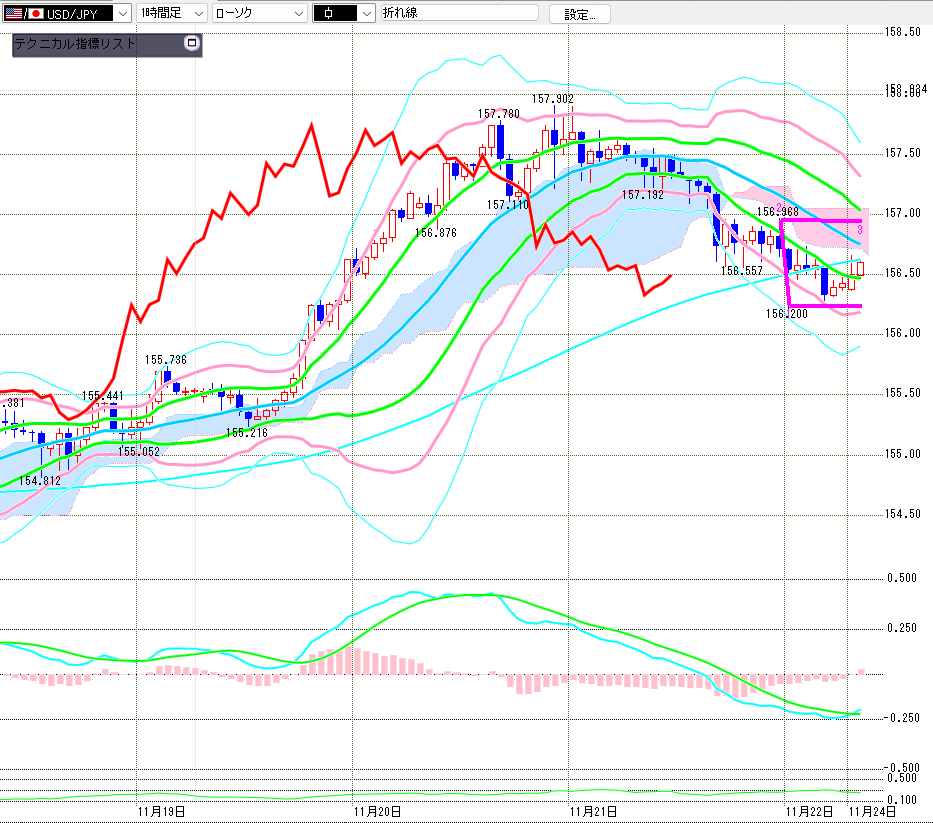Viewport: 933px width, 823px height.
Task: Select the 11月19日 date on time axis
Action: point(160,811)
